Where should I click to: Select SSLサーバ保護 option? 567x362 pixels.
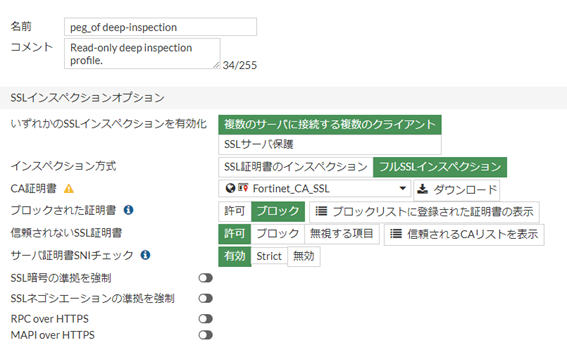coord(330,145)
